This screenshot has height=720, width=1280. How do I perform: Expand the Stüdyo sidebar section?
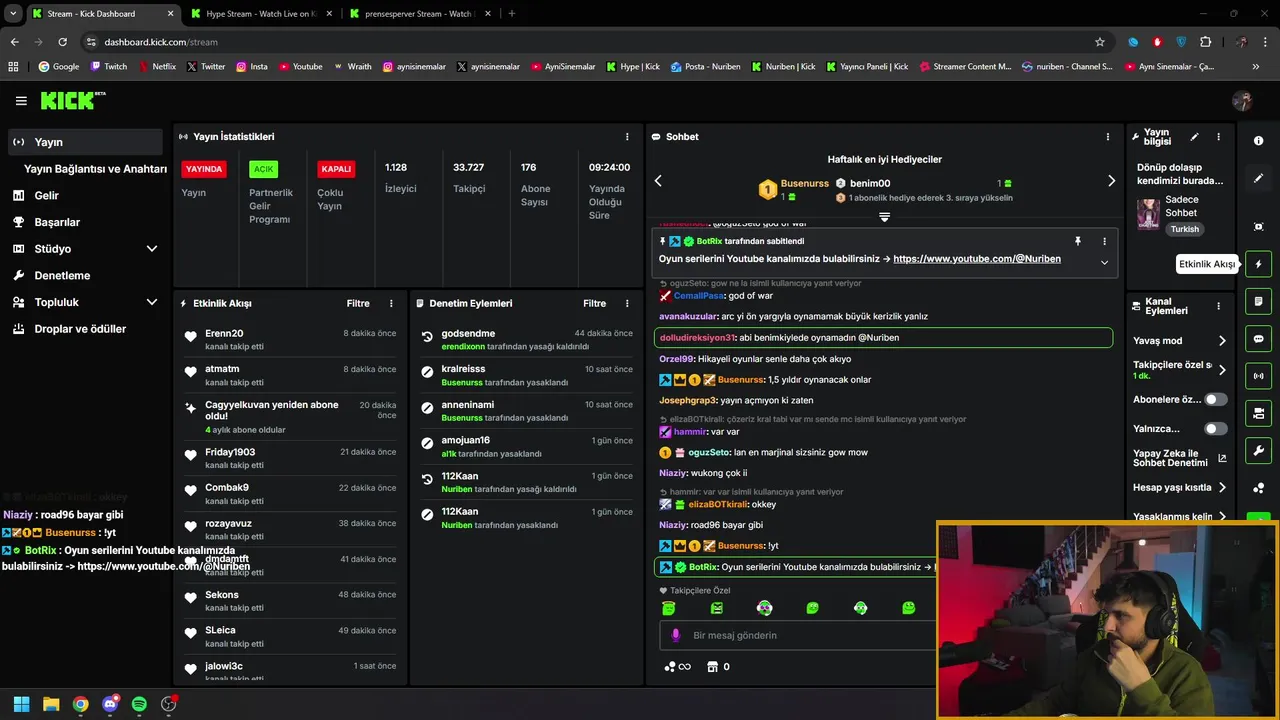(x=152, y=249)
